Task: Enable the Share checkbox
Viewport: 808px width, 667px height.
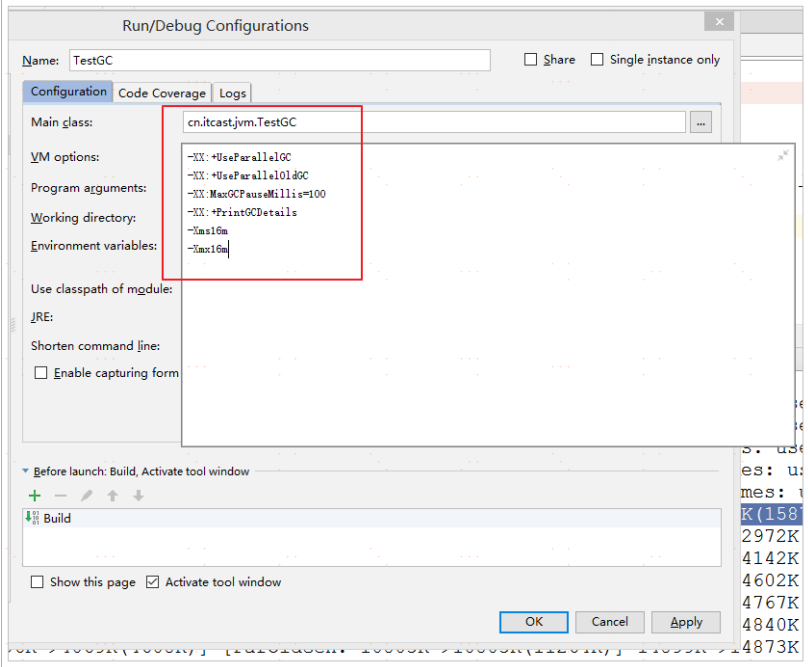Action: point(530,59)
